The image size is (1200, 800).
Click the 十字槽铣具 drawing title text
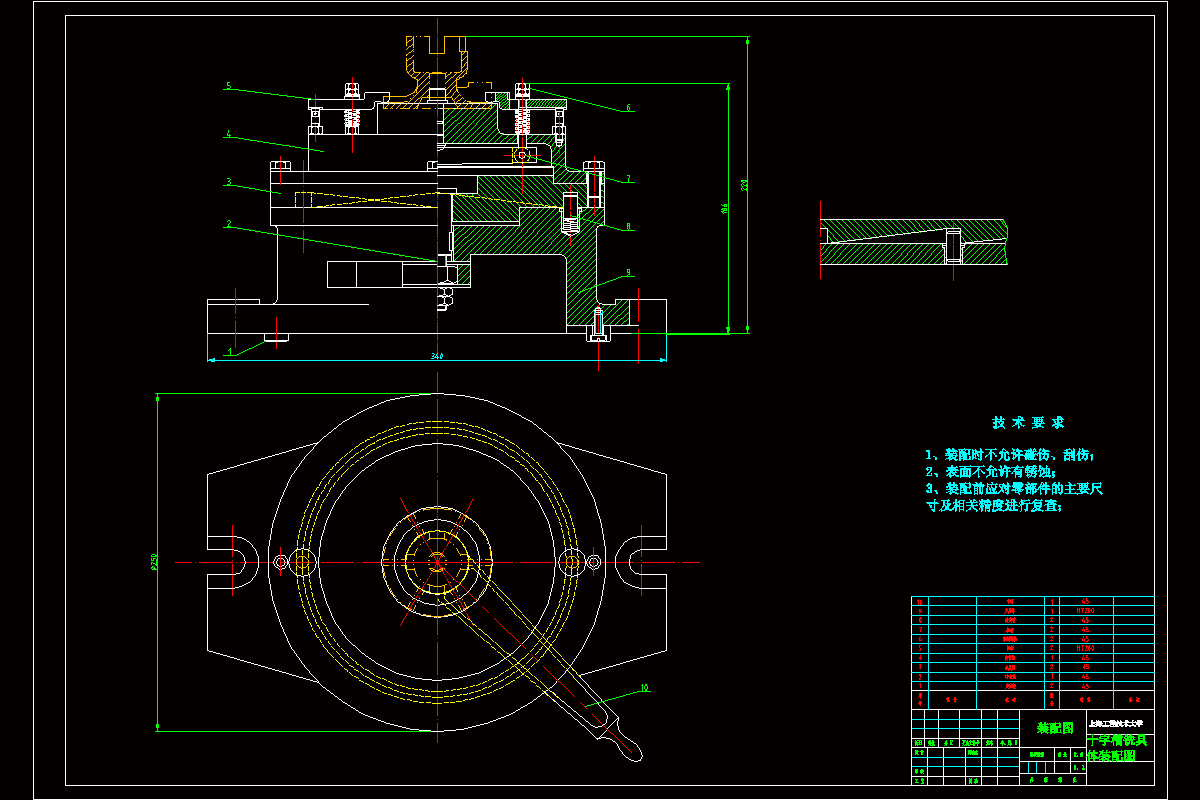[1117, 741]
